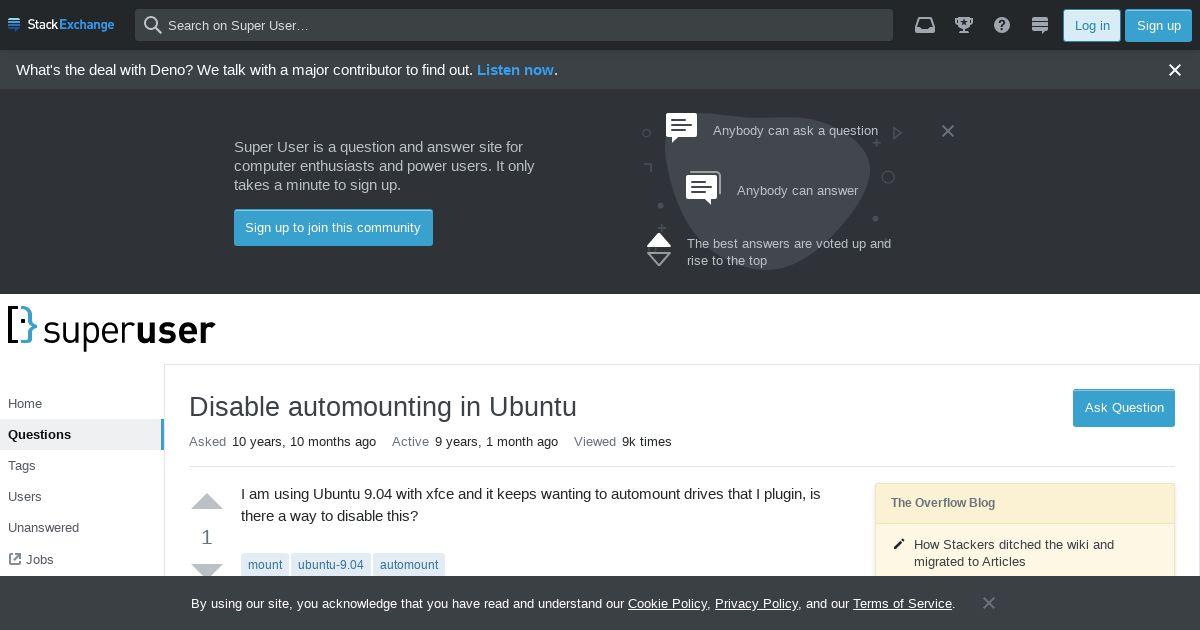This screenshot has height=630, width=1200.
Task: Open the achievements trophy icon
Action: pyautogui.click(x=964, y=25)
